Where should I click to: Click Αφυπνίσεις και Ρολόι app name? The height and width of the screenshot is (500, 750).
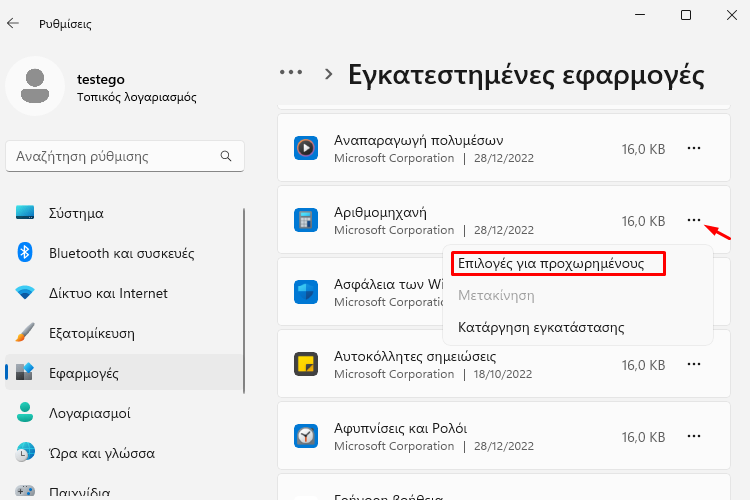click(400, 428)
